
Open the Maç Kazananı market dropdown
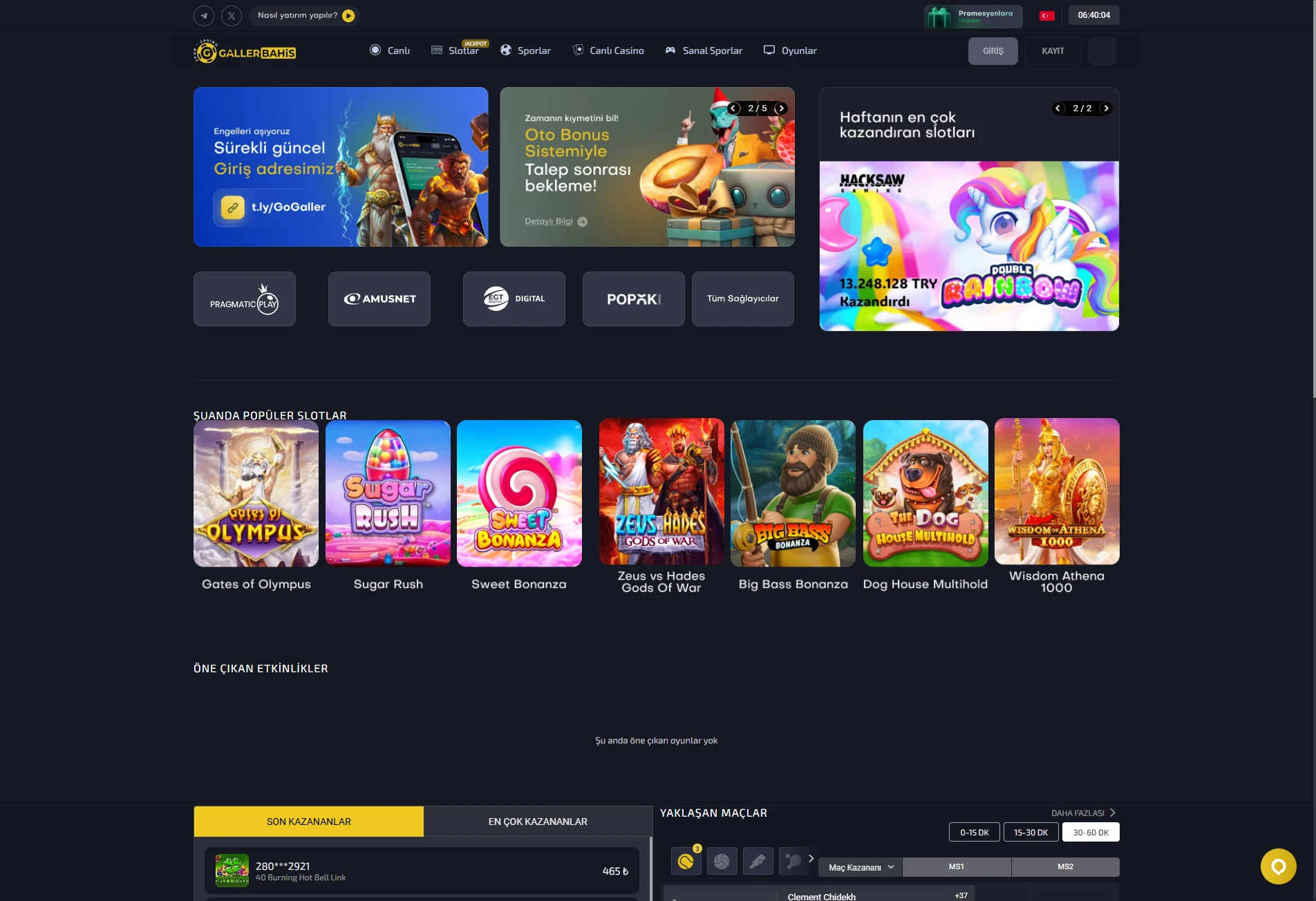tap(861, 867)
